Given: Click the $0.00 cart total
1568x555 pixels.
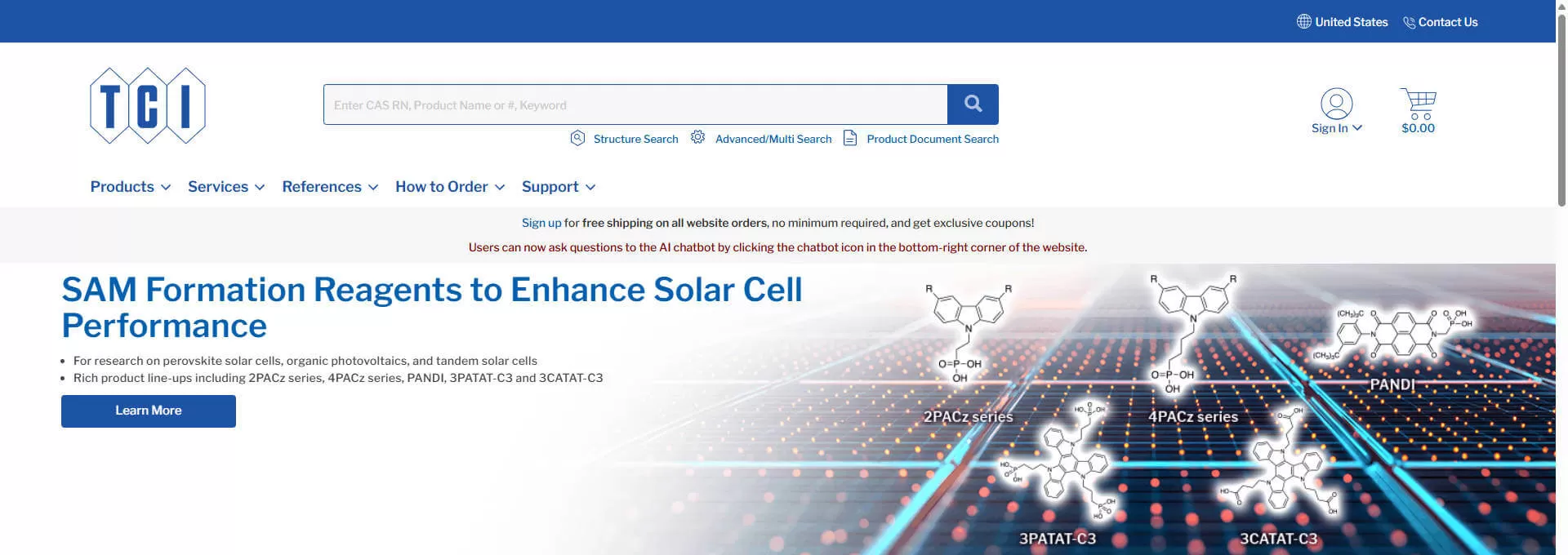Looking at the screenshot, I should 1418,128.
